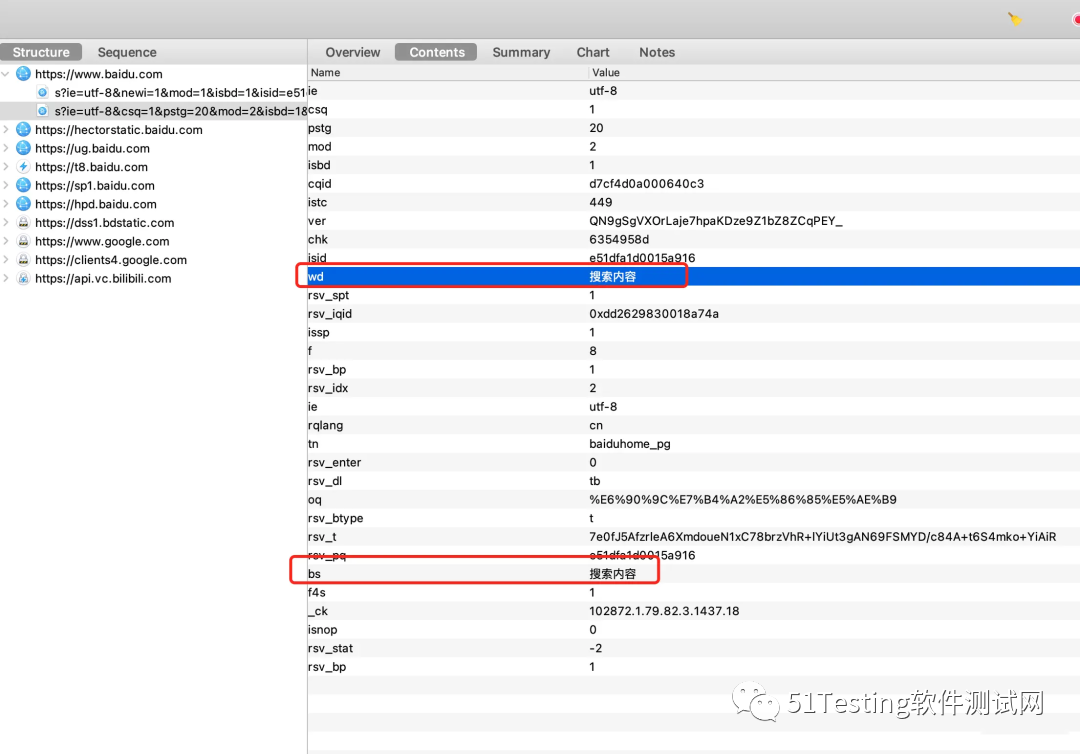Sort by the Value column header

[x=834, y=72]
